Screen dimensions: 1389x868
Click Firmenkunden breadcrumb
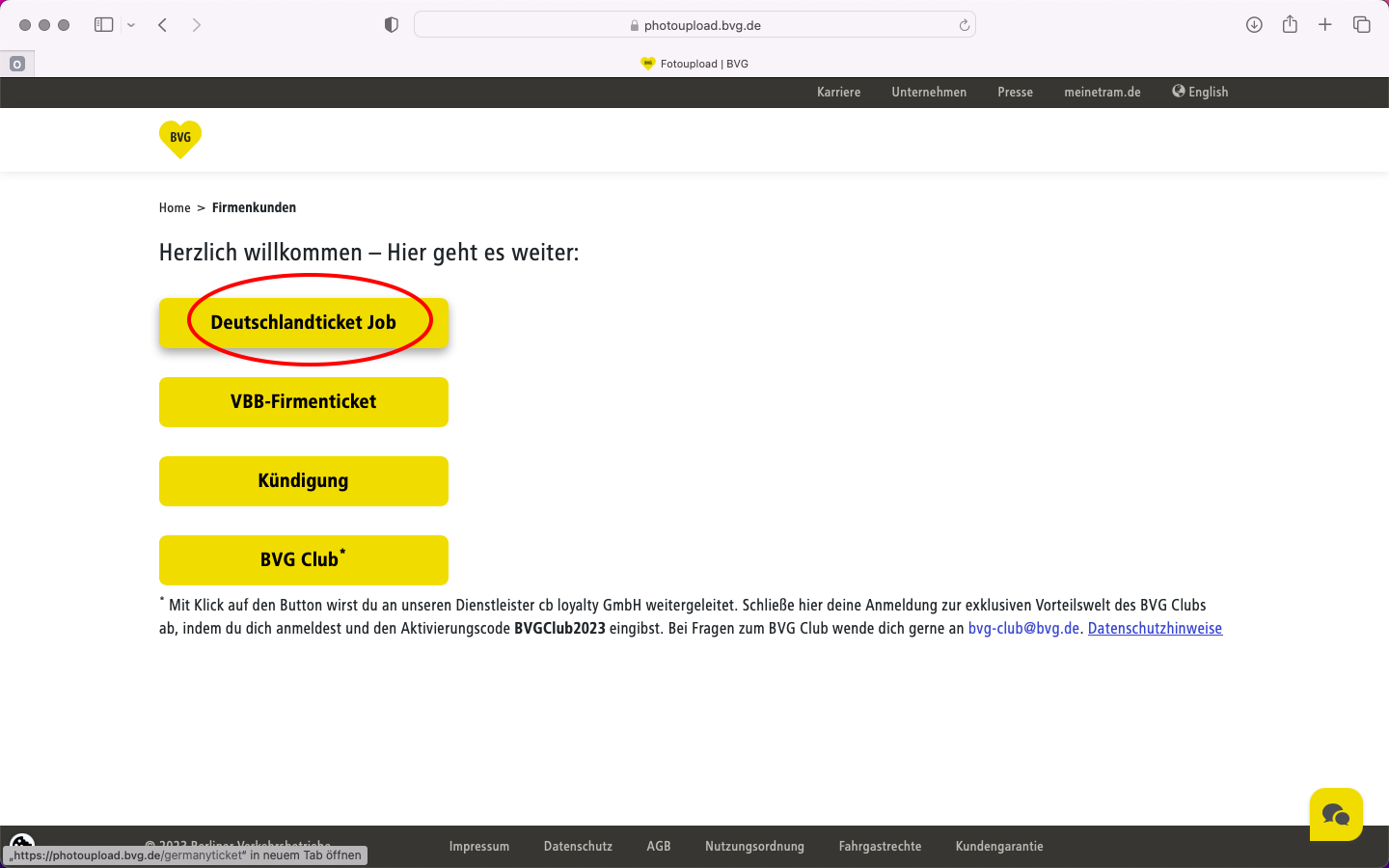pyautogui.click(x=254, y=207)
